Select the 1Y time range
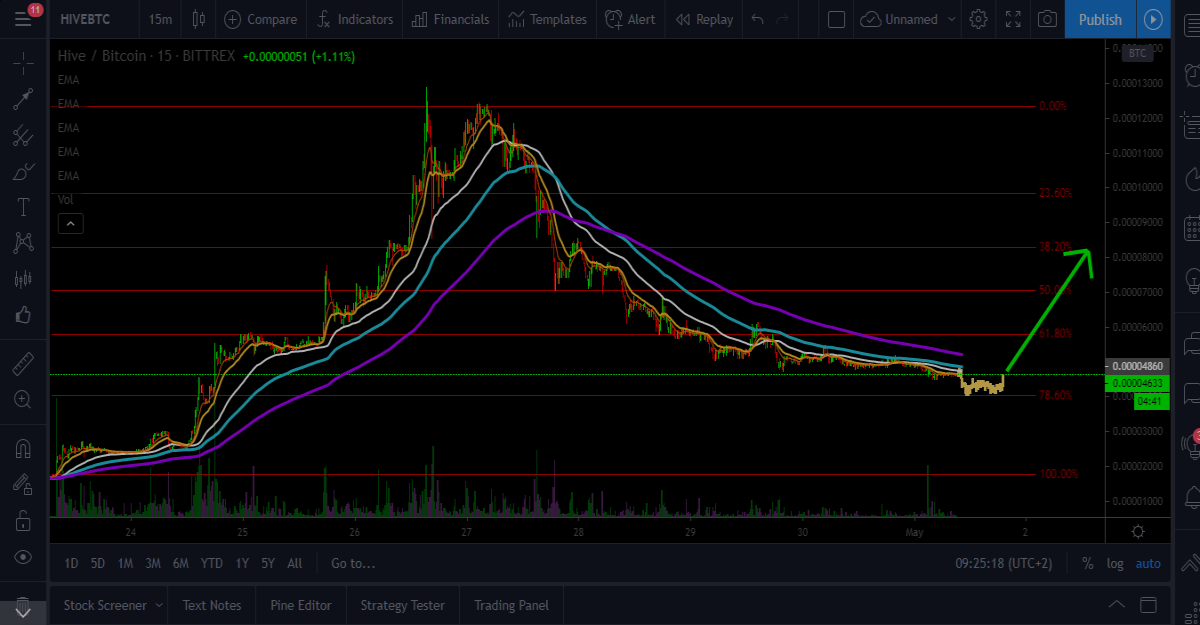The height and width of the screenshot is (625, 1200). 242,563
